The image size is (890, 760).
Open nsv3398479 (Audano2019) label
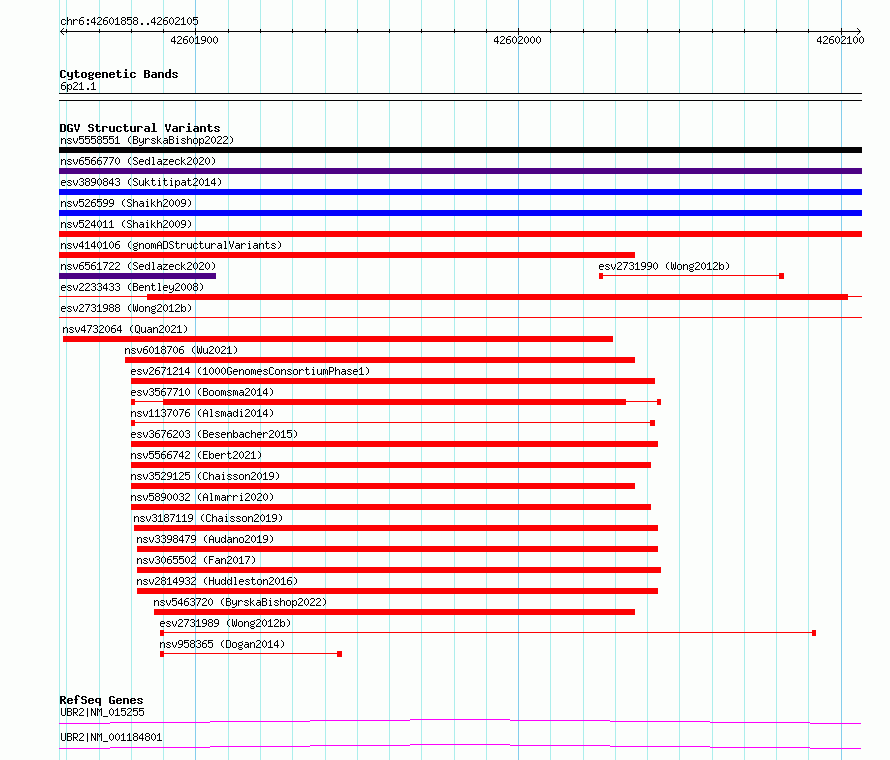coord(205,539)
